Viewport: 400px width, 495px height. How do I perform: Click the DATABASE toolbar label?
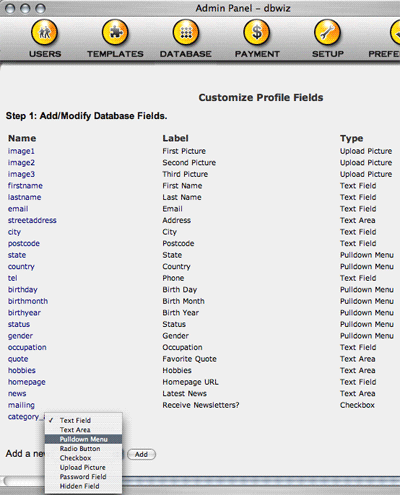(186, 54)
